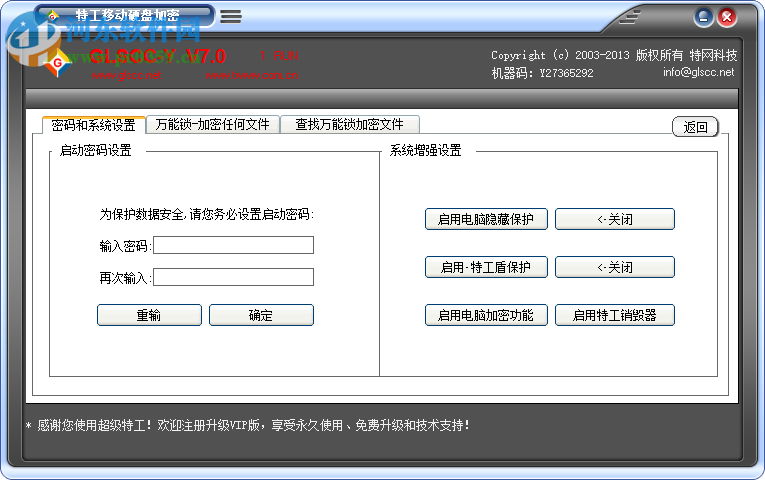The image size is (765, 480).
Task: Enable 启用电脑隐藏保护
Action: 486,219
